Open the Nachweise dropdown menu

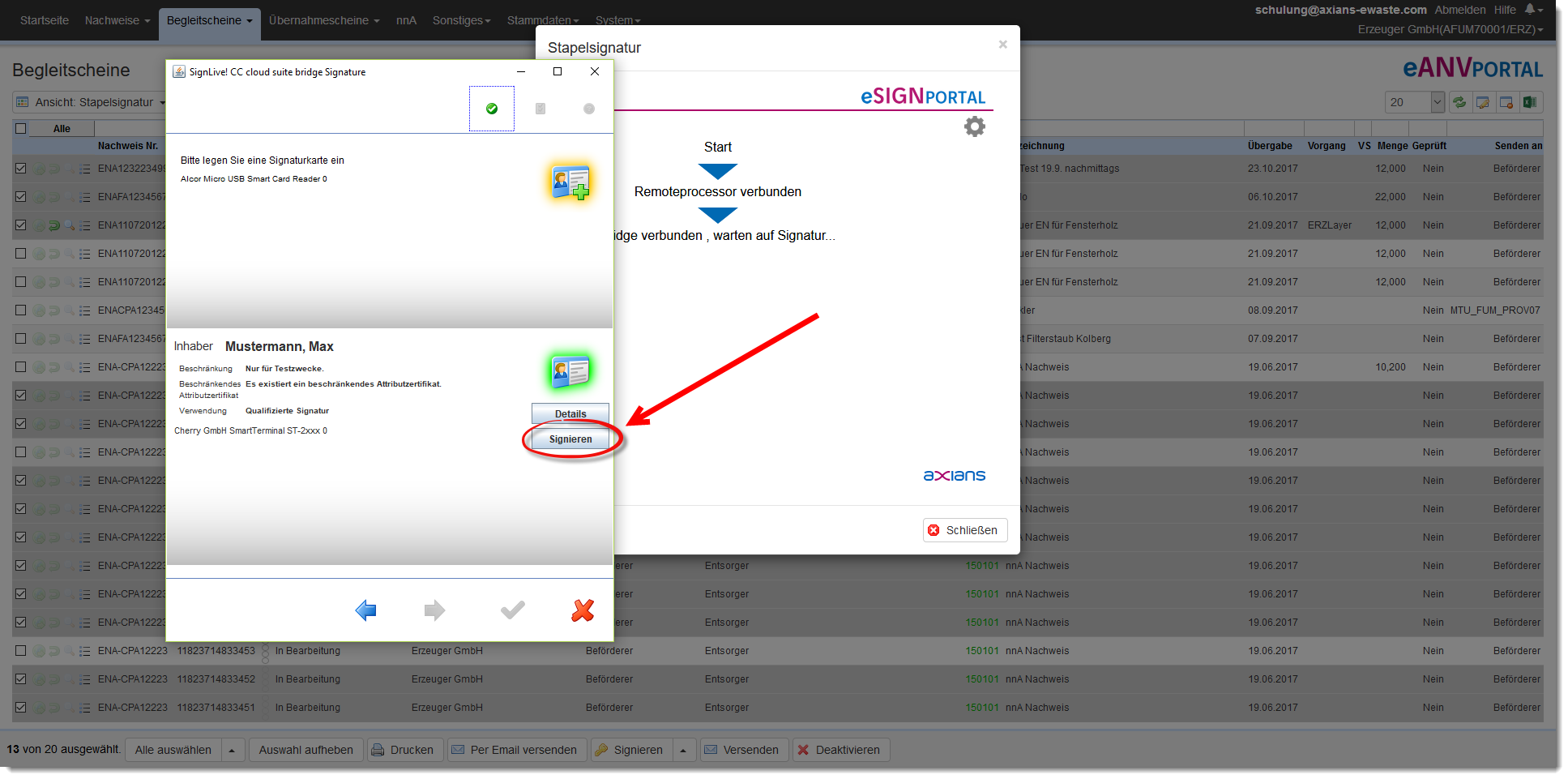[117, 20]
